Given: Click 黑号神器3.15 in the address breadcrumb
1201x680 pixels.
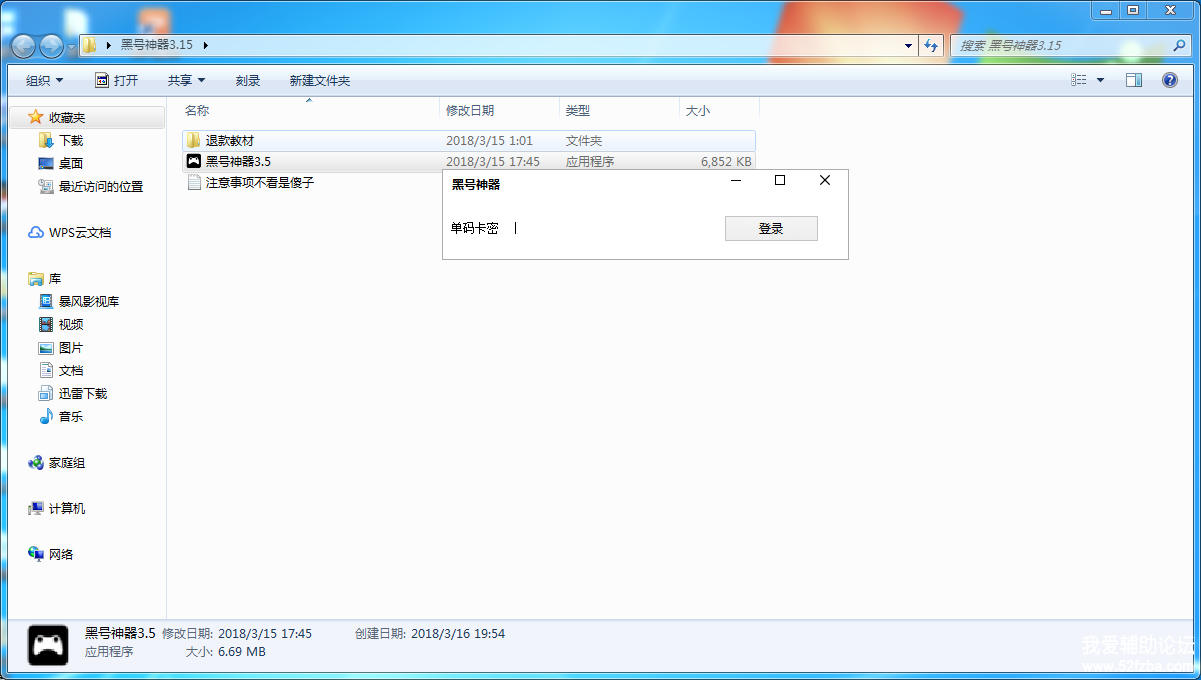Looking at the screenshot, I should (x=157, y=45).
